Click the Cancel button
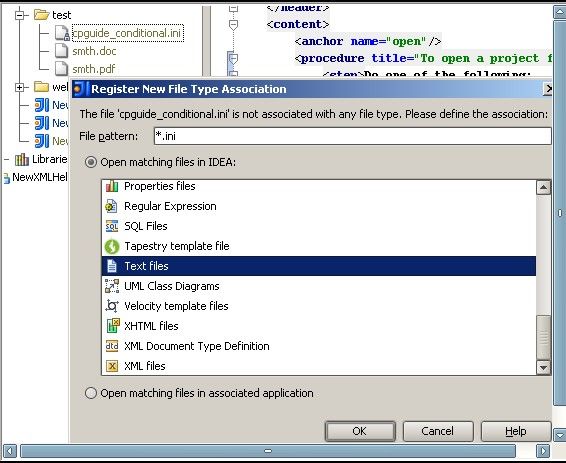This screenshot has width=566, height=463. pyautogui.click(x=438, y=431)
